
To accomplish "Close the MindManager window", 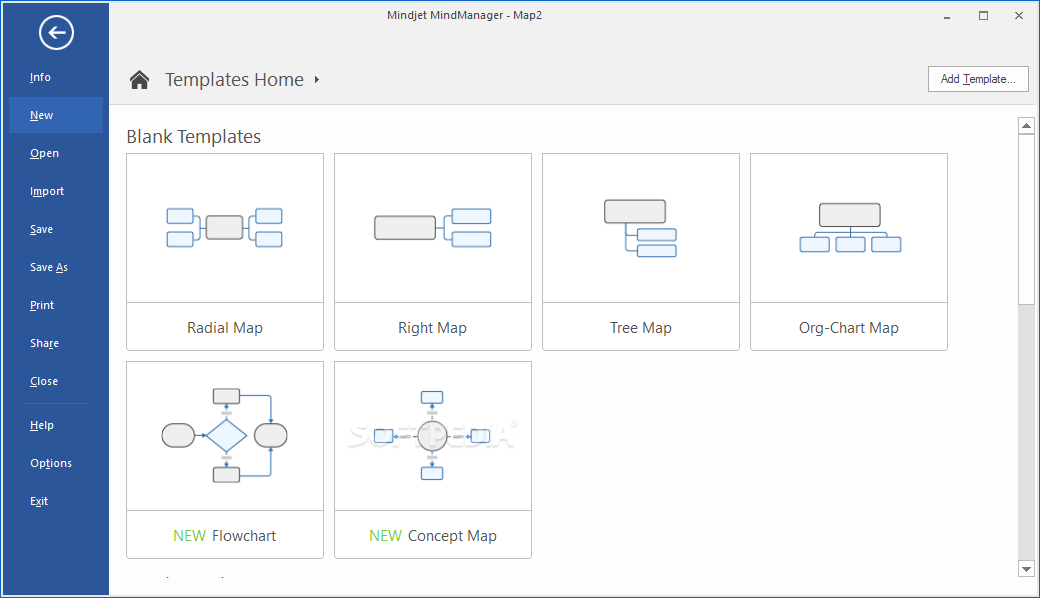I will tap(1019, 16).
